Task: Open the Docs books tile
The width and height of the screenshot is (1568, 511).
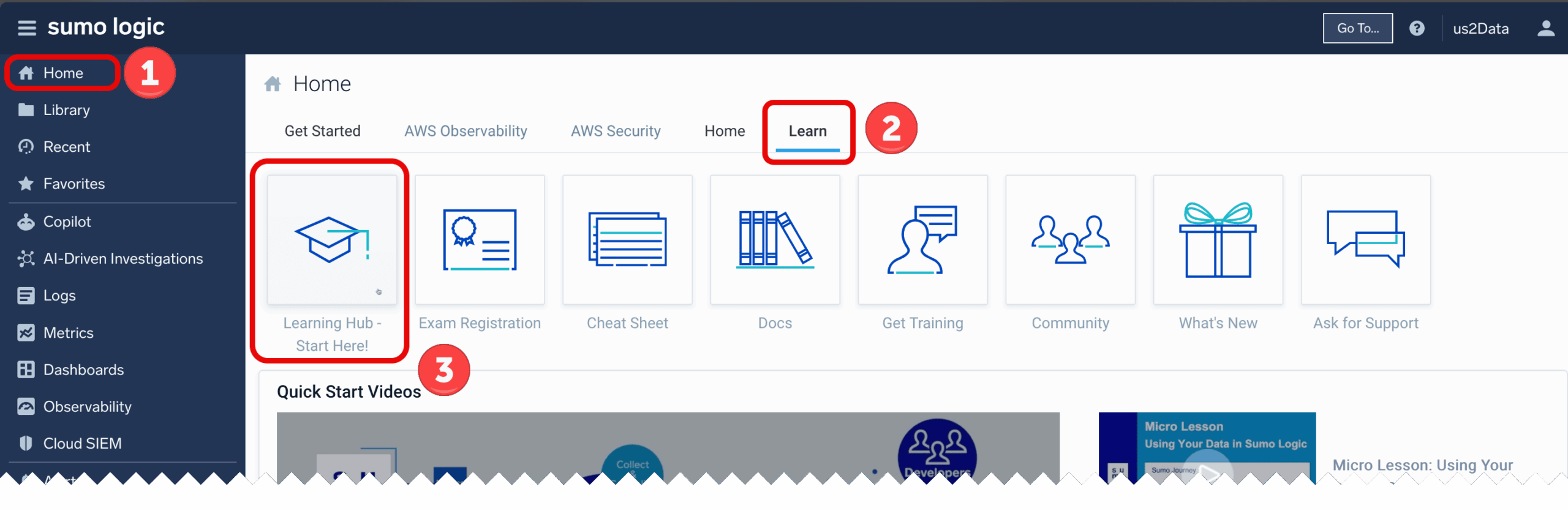Action: coord(775,240)
